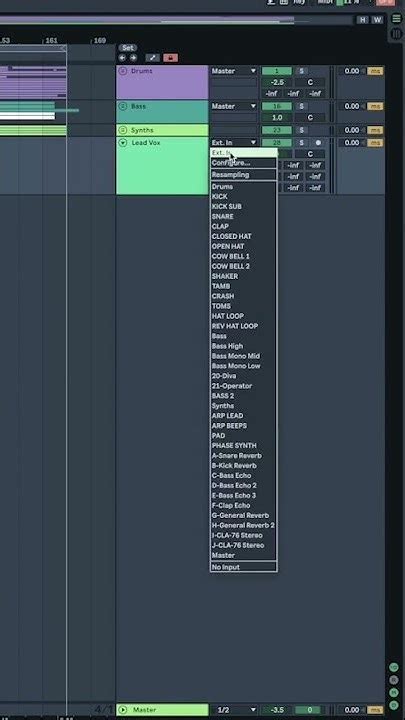
Task: Open Master track 1/2 output dropdown
Action: click(234, 710)
